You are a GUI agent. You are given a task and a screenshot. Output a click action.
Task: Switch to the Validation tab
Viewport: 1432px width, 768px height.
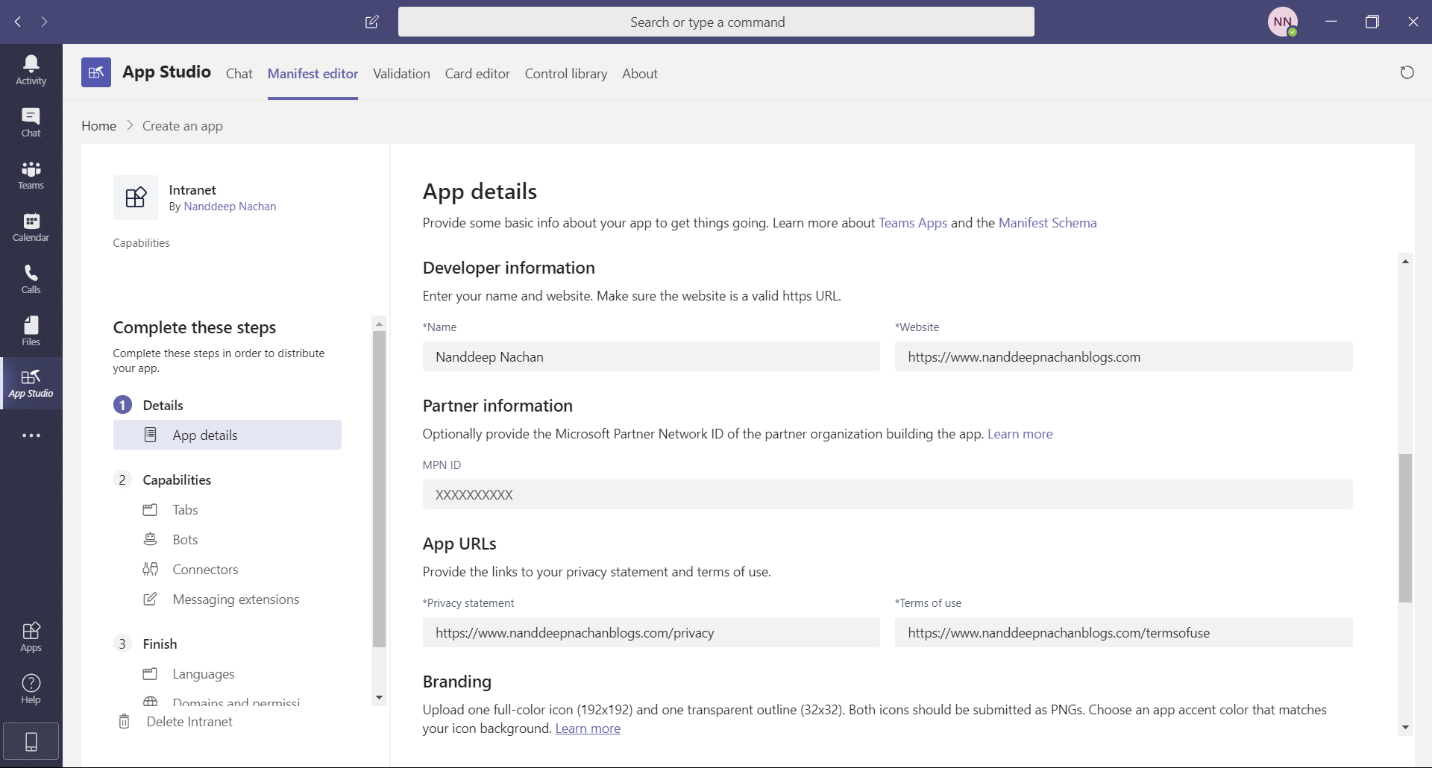coord(401,73)
